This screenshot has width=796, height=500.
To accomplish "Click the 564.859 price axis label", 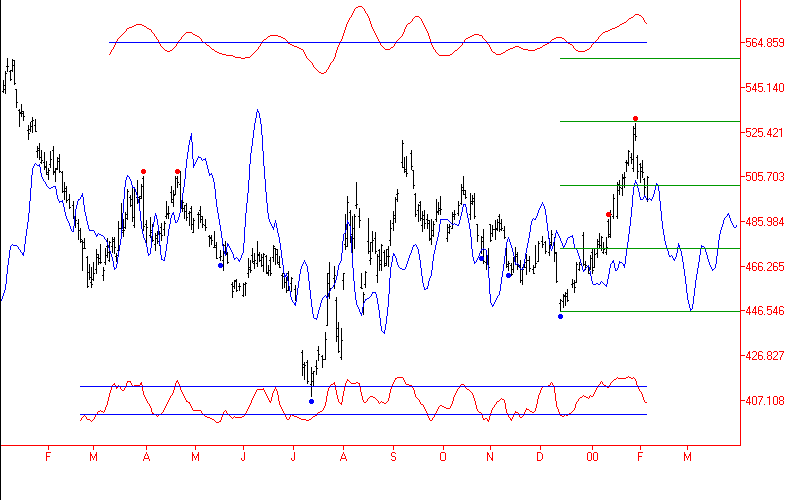I will tap(765, 43).
